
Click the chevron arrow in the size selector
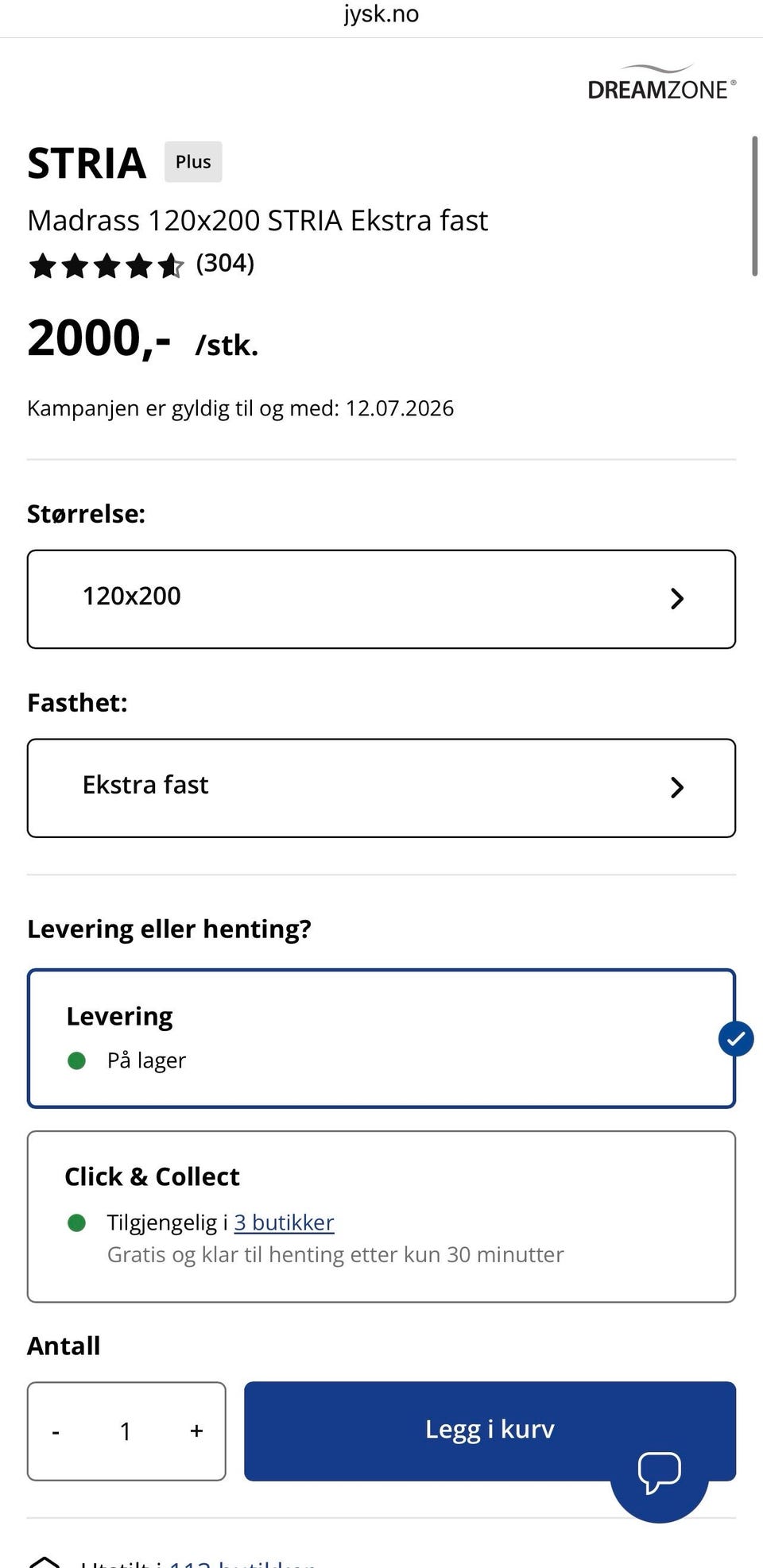(677, 599)
